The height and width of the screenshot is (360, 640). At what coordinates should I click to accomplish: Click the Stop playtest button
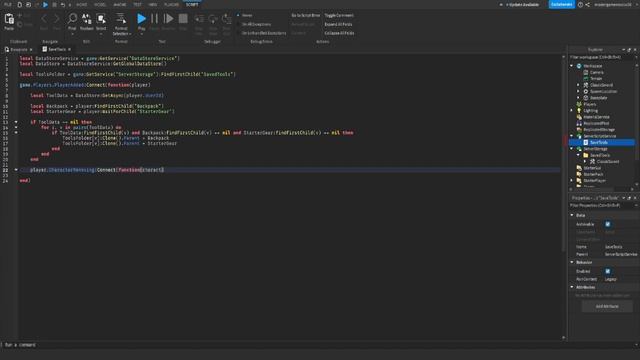[x=183, y=19]
